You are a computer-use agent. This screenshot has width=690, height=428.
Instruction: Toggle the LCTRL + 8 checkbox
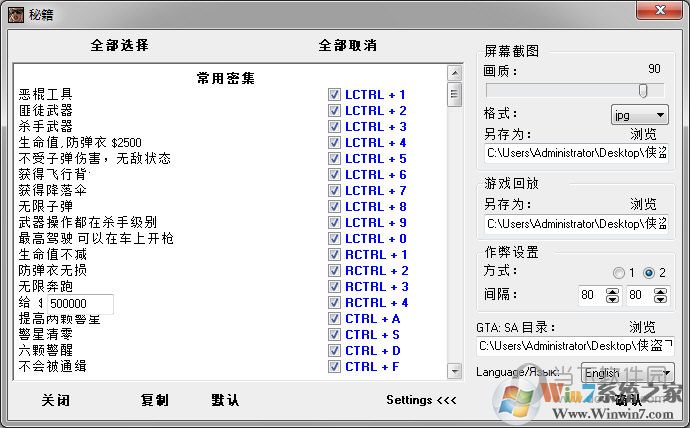point(334,207)
